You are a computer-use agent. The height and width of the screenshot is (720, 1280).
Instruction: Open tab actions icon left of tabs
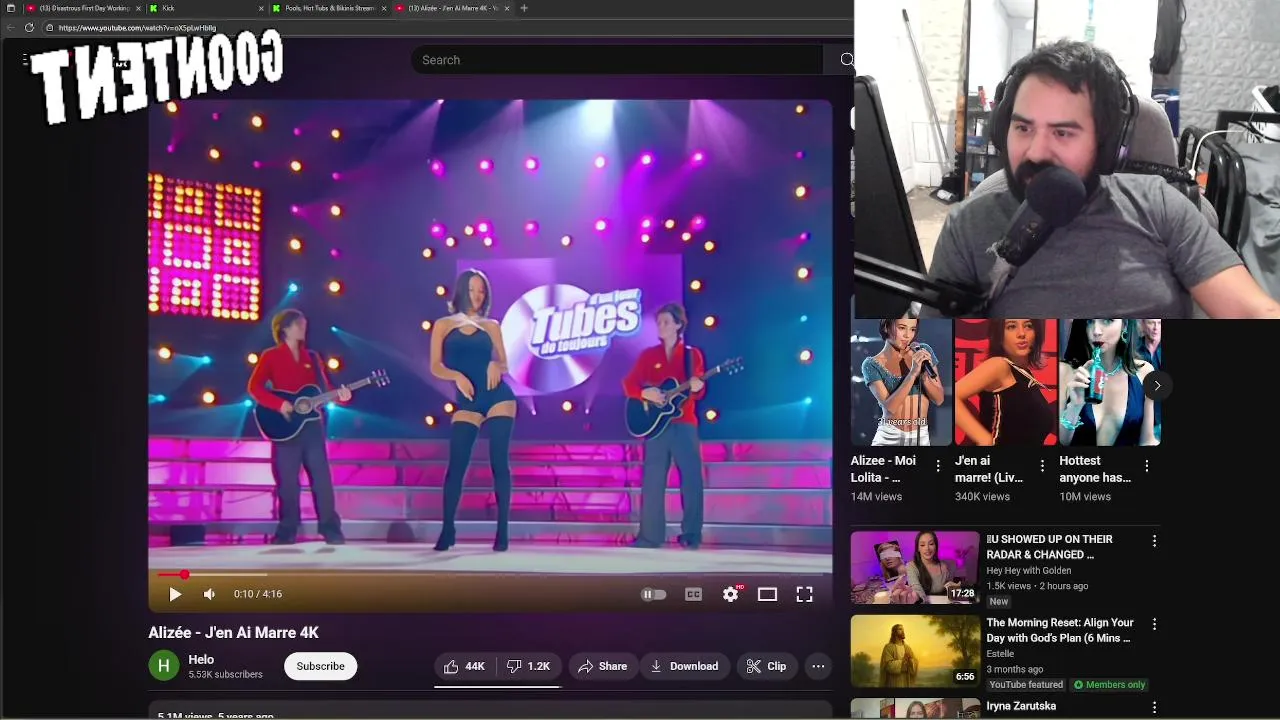coord(10,8)
